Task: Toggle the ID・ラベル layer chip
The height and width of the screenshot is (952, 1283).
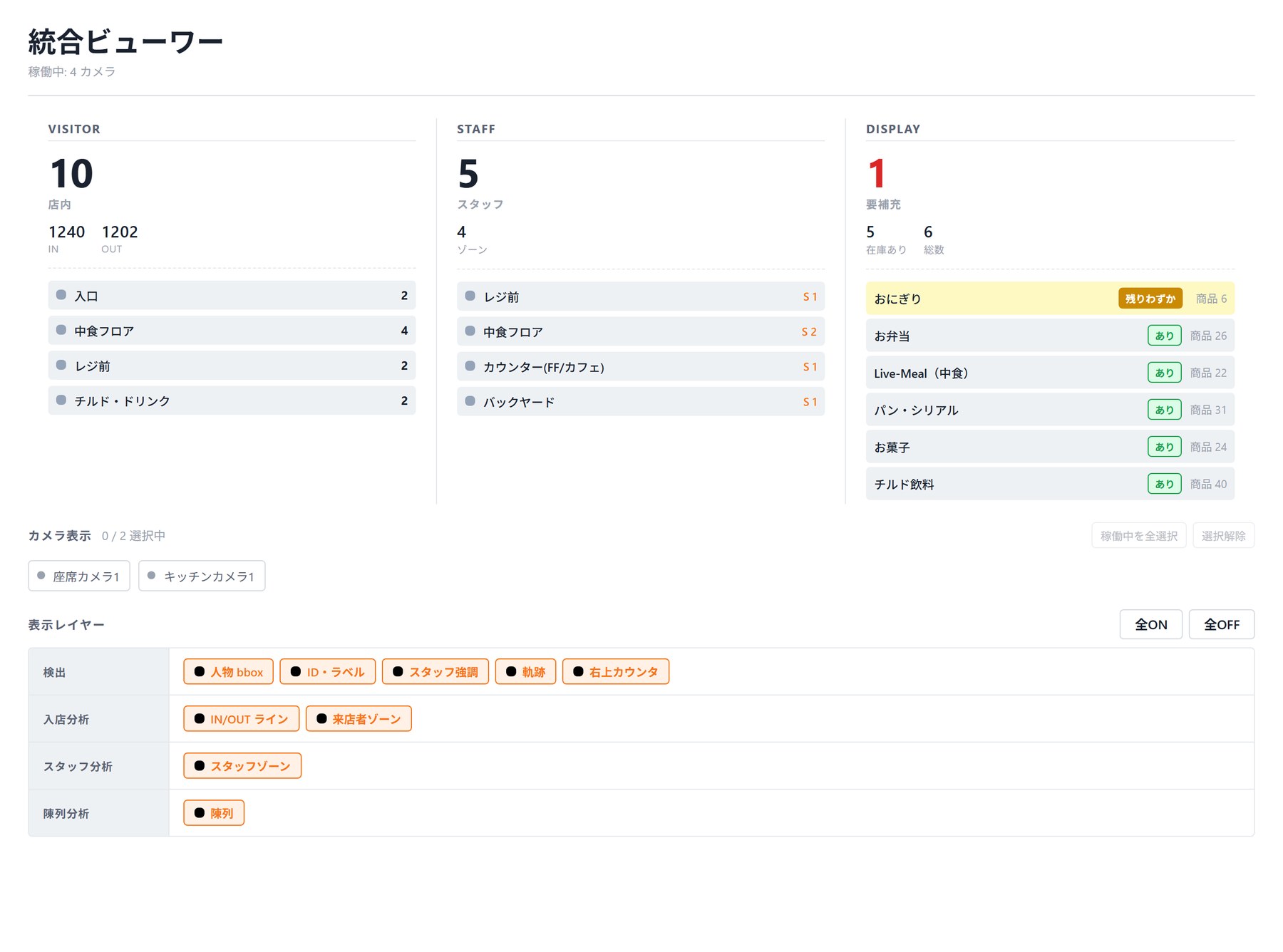Action: coord(328,671)
